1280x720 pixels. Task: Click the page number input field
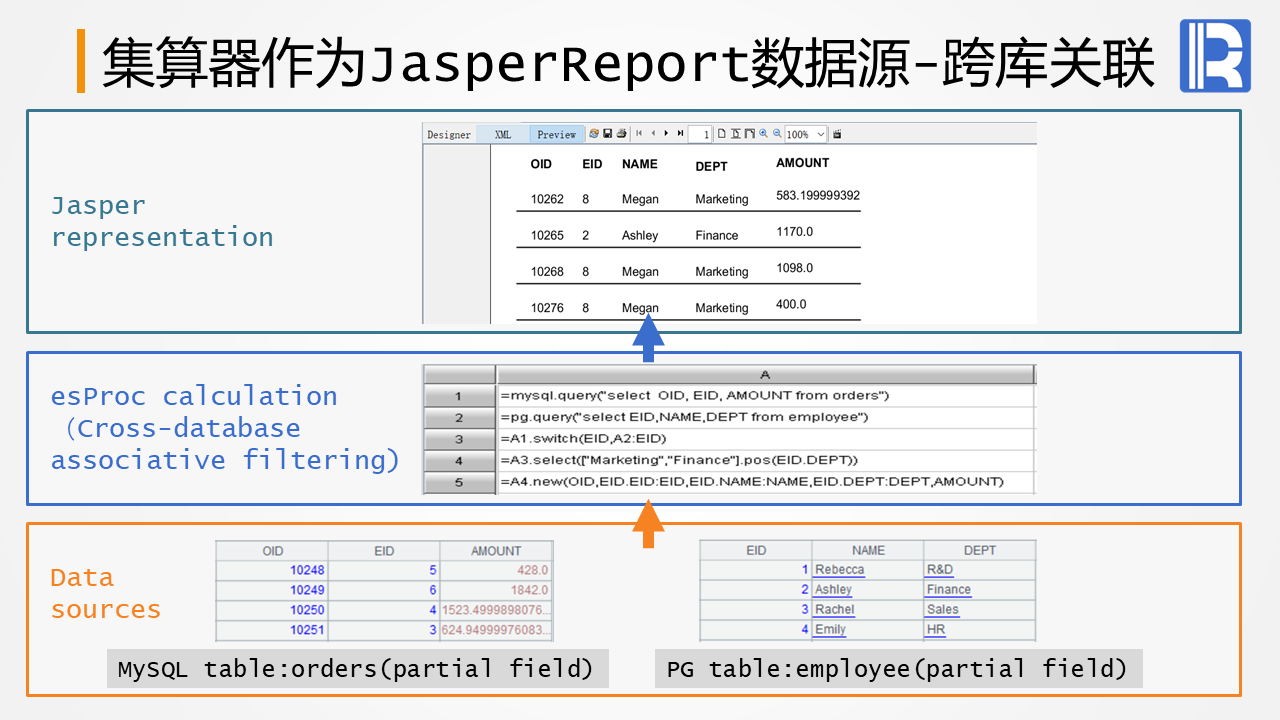[x=700, y=134]
